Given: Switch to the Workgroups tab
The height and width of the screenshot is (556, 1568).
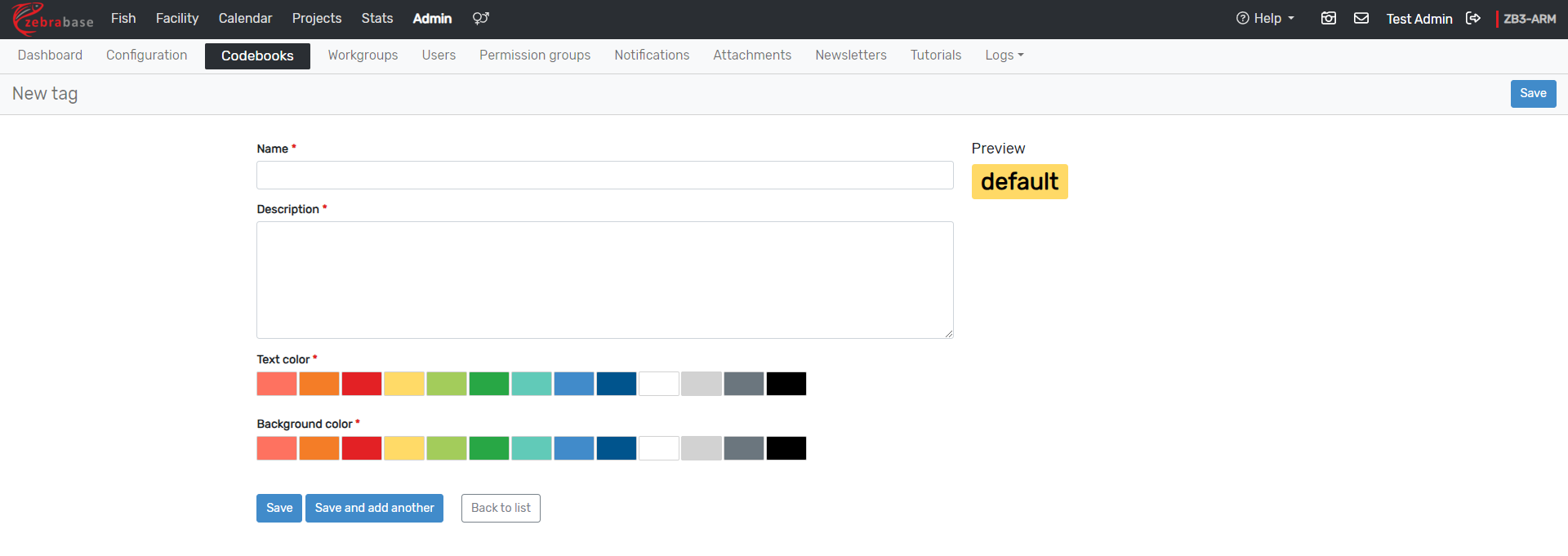Looking at the screenshot, I should click(x=363, y=56).
